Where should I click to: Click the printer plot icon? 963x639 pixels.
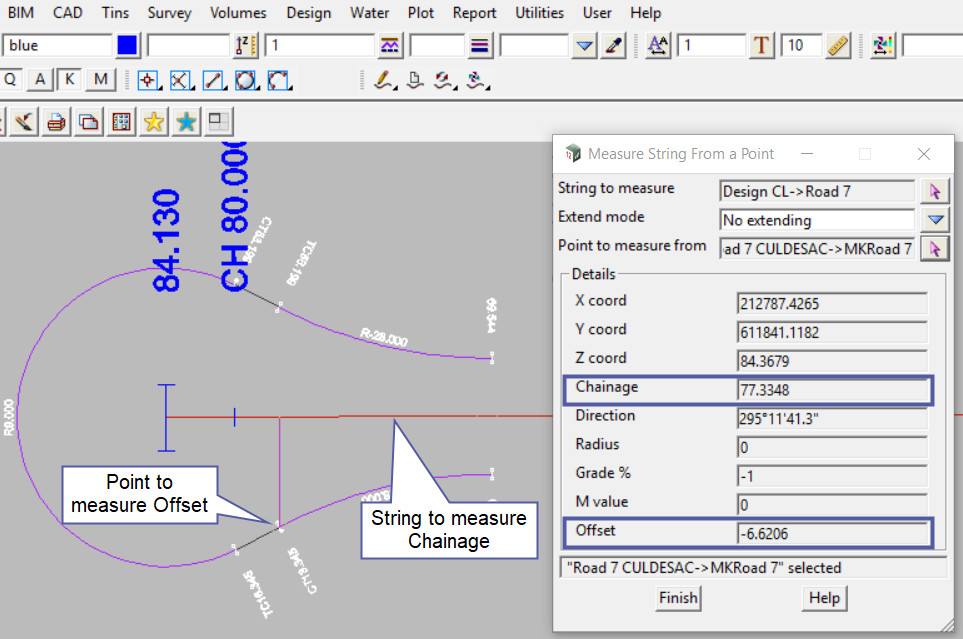click(56, 122)
